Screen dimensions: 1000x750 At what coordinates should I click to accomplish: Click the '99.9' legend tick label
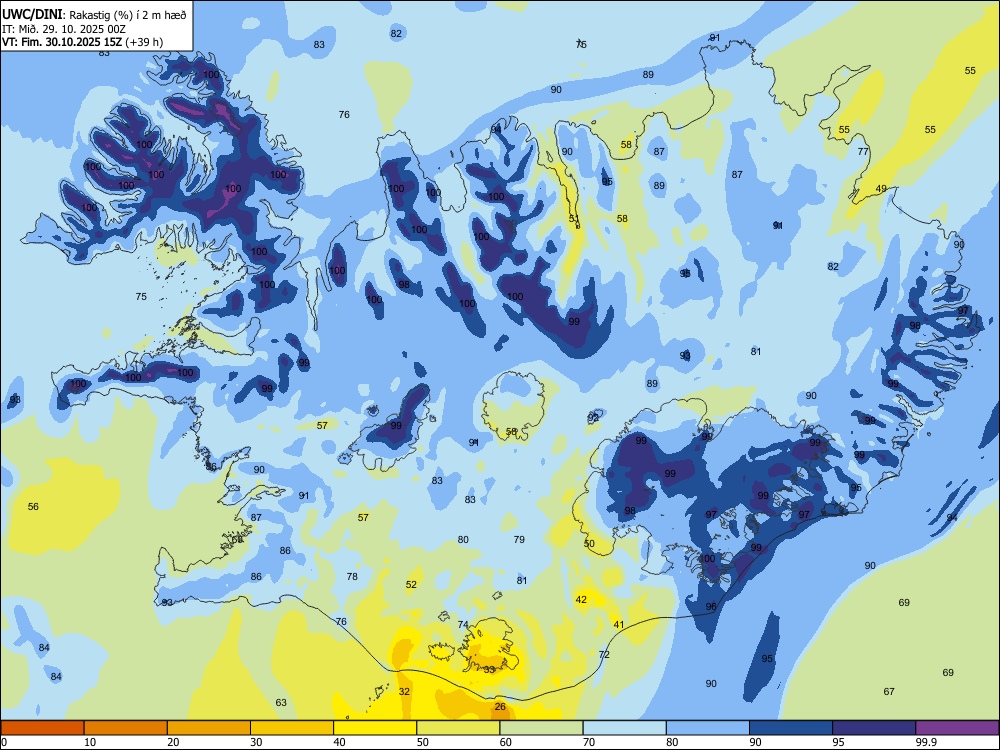926,742
